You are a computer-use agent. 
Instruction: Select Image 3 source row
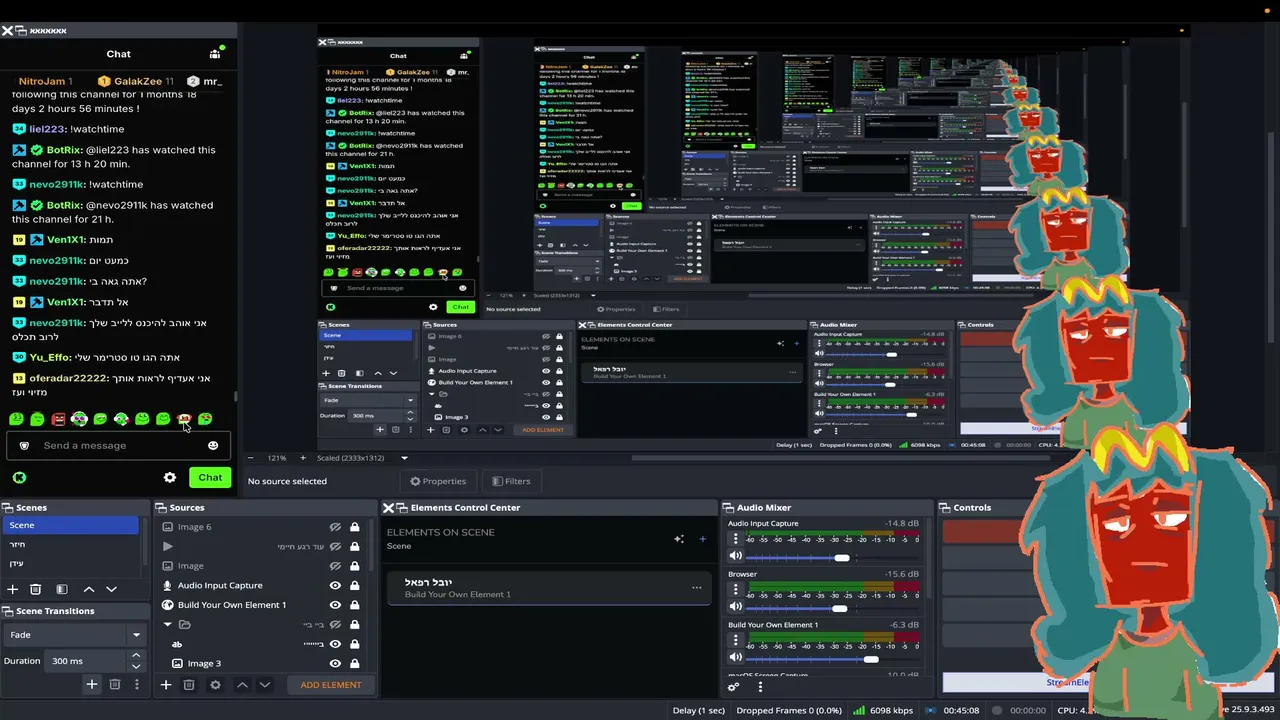point(260,663)
